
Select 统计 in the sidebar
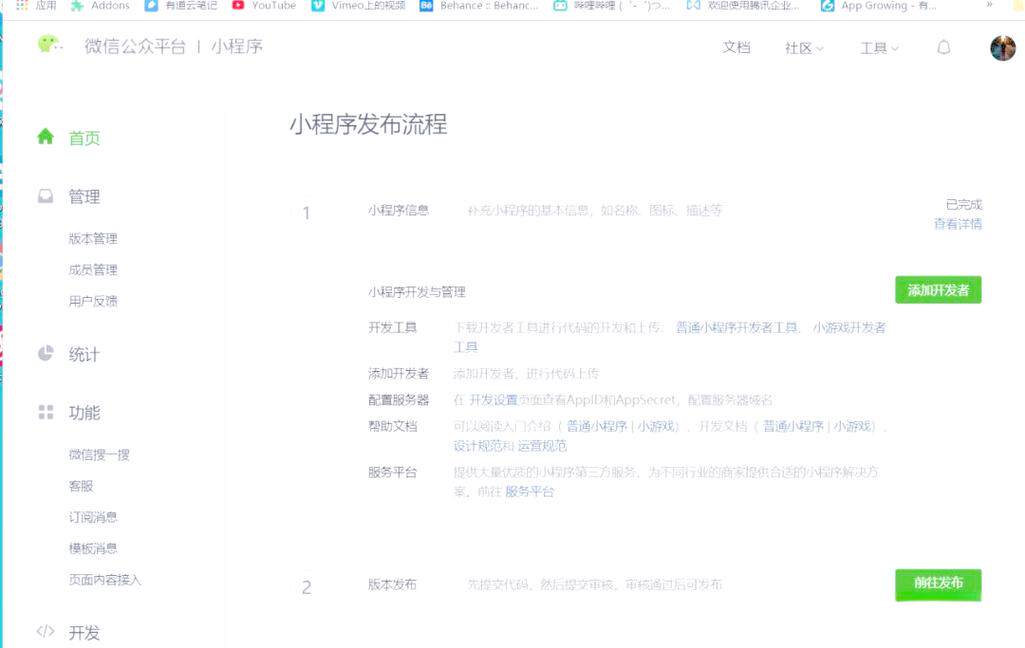[x=84, y=354]
